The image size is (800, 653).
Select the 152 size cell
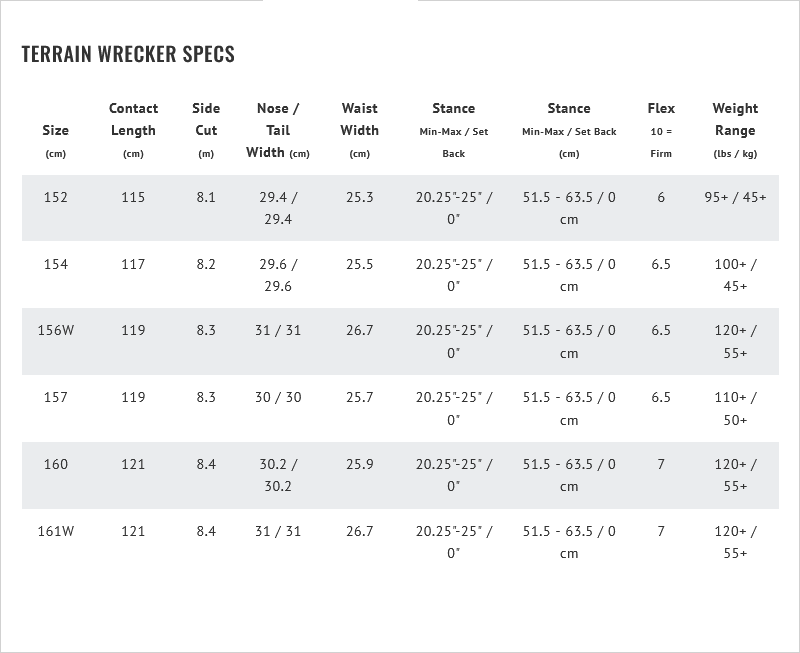[56, 197]
